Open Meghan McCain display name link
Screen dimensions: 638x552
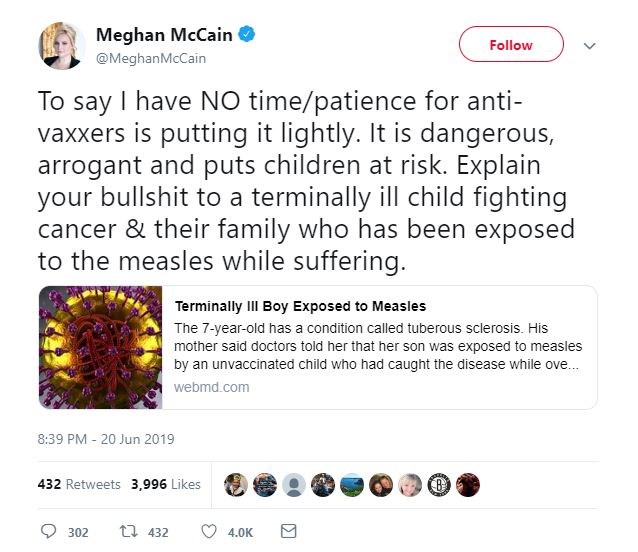coord(164,35)
